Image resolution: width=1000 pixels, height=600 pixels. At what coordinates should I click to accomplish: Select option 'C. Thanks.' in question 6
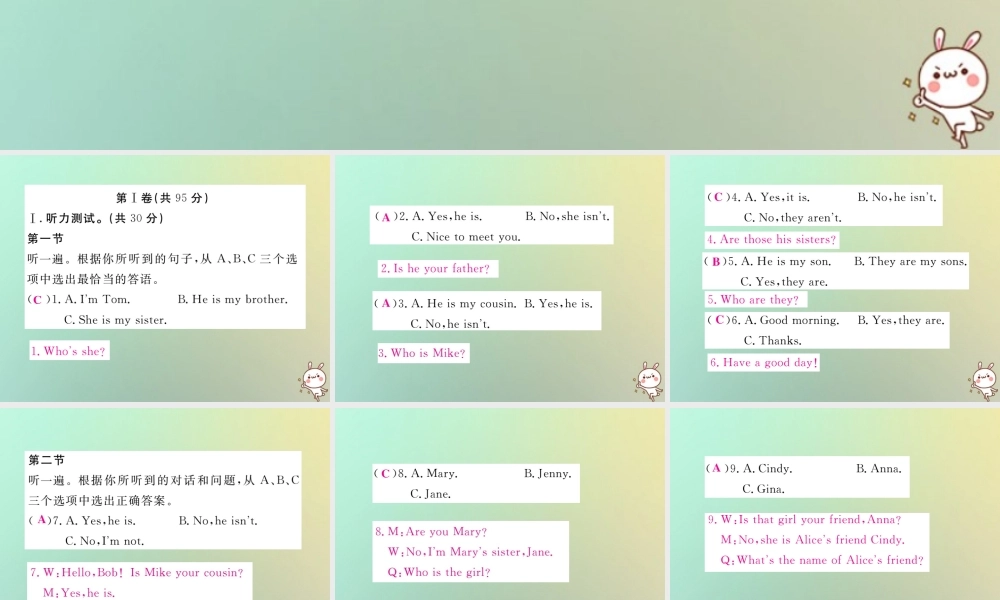click(x=773, y=340)
